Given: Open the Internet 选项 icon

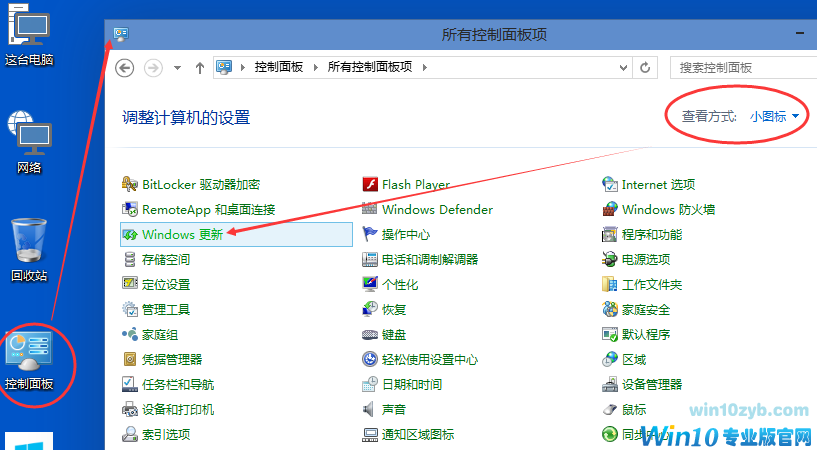Looking at the screenshot, I should click(x=610, y=184).
